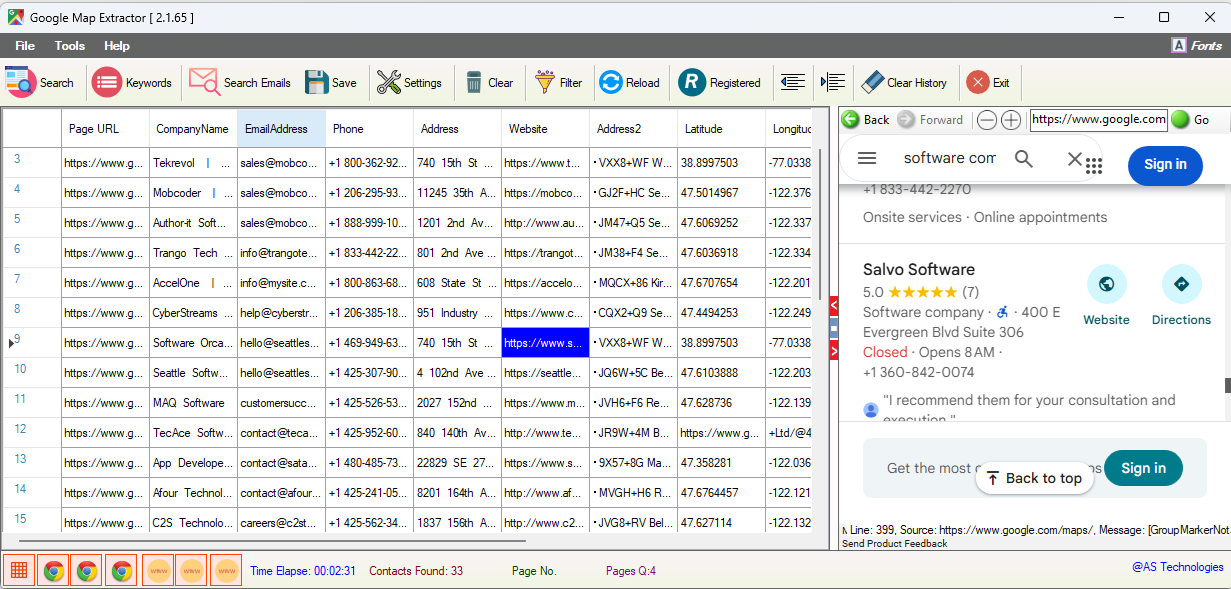Click the Clear trash can button
1231x589 pixels.
click(490, 83)
